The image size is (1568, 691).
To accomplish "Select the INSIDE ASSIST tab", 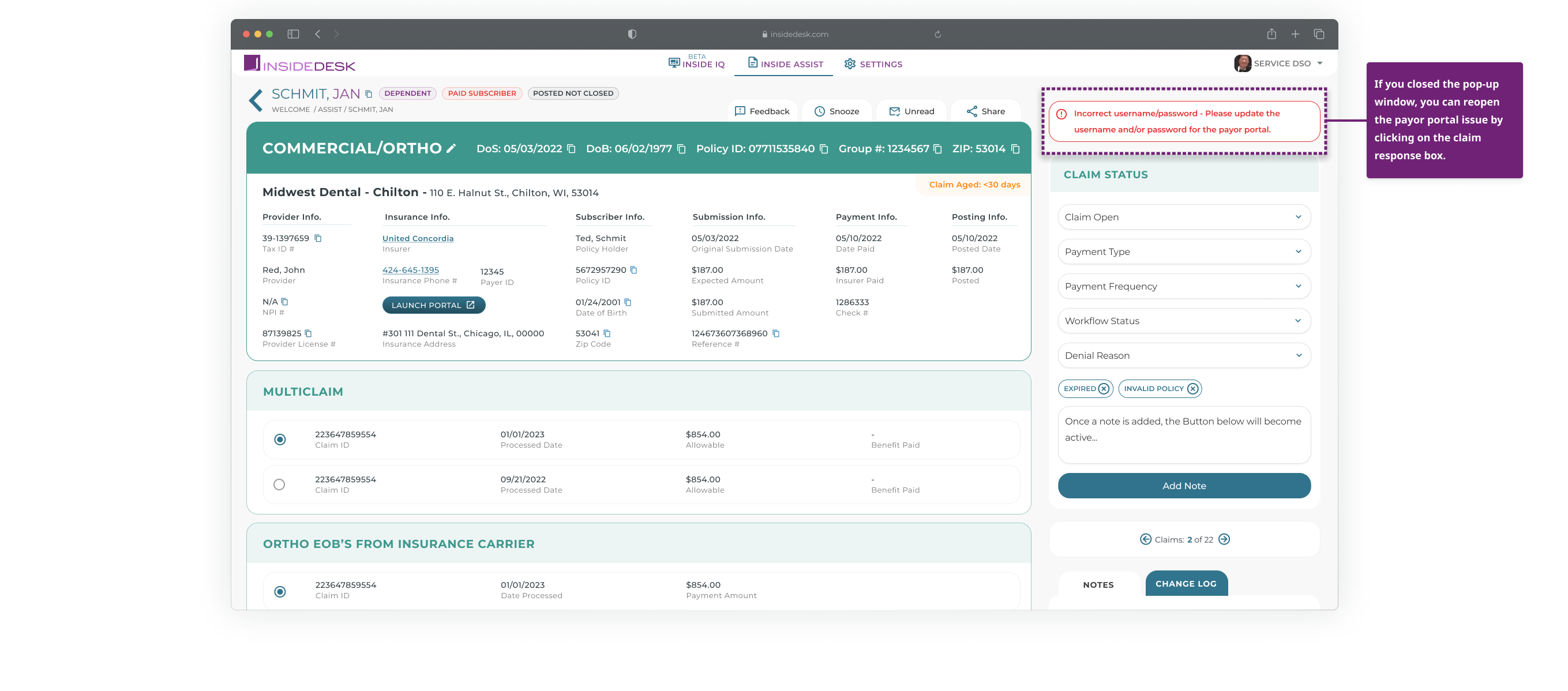I will (x=785, y=63).
